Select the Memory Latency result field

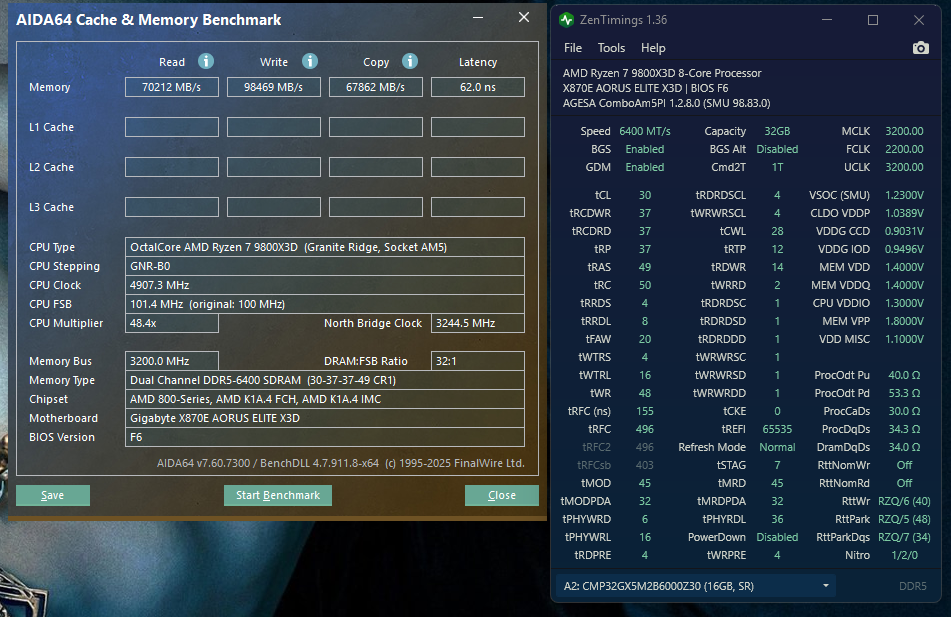477,87
